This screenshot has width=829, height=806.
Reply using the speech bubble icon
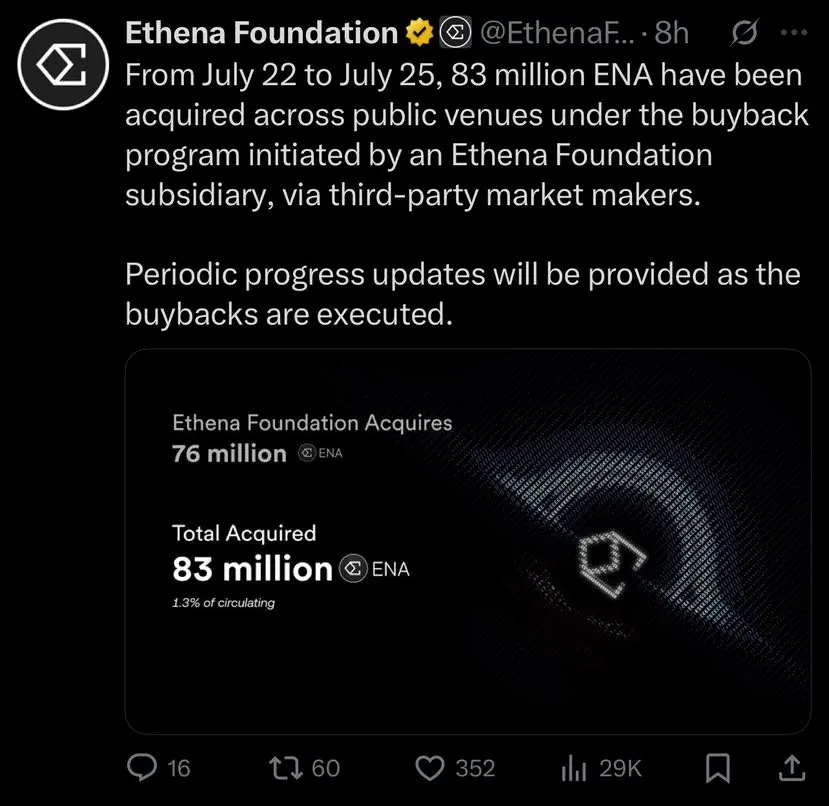[x=142, y=768]
